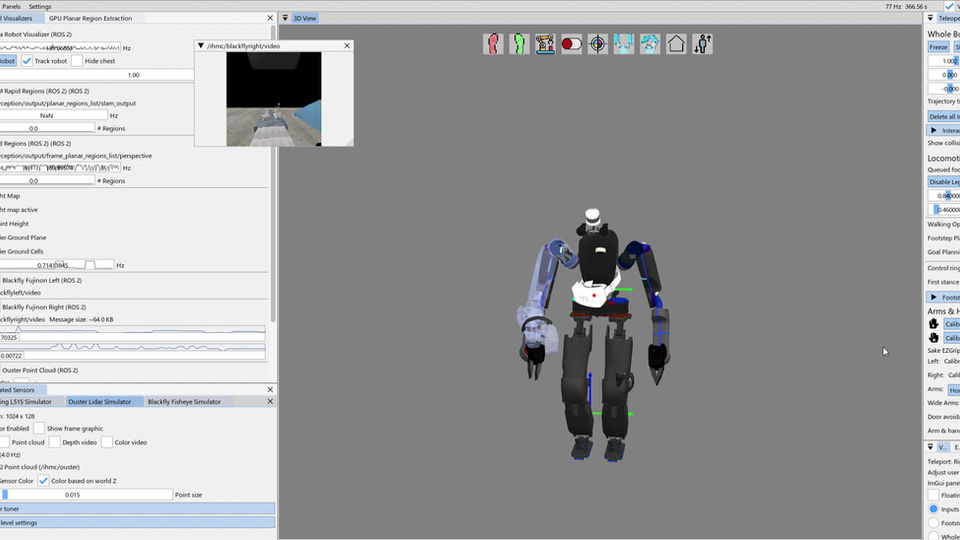Expand the level settings collapsible header
The image size is (960, 540).
(137, 523)
